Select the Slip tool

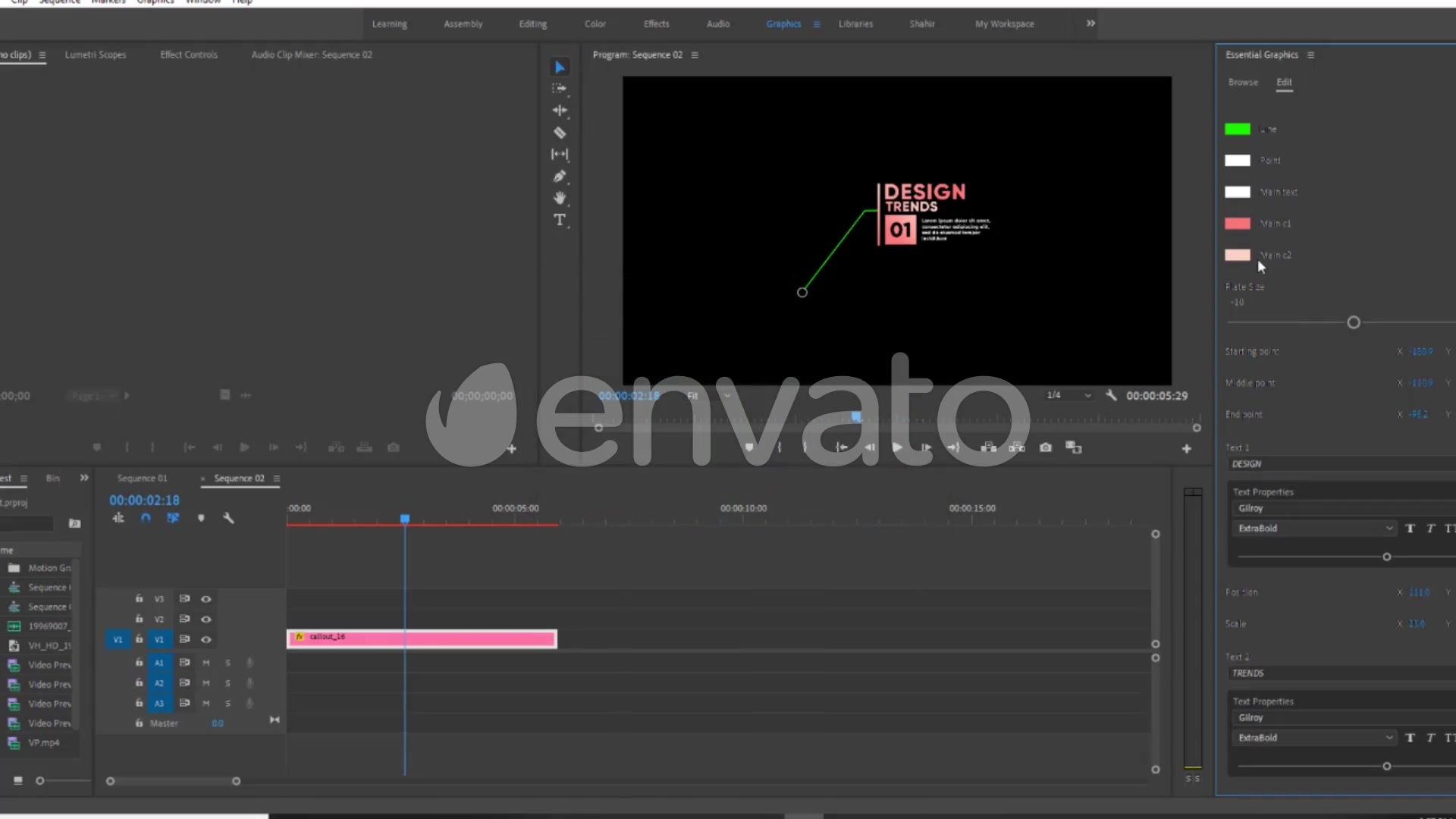pyautogui.click(x=559, y=155)
